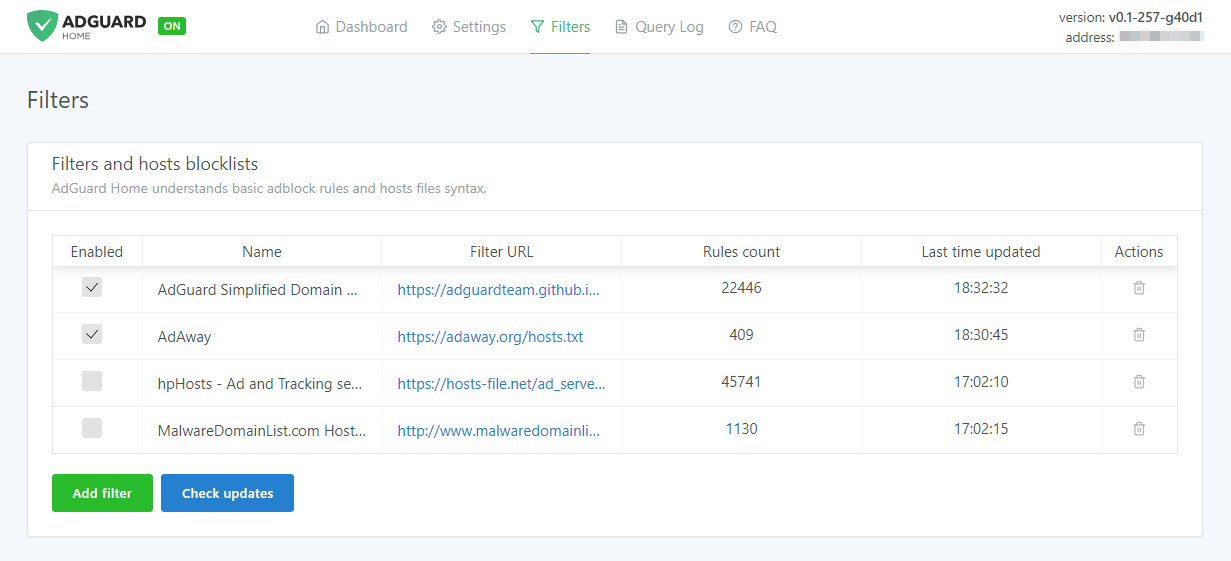Click the green ON status badge
This screenshot has width=1231, height=561.
[172, 26]
